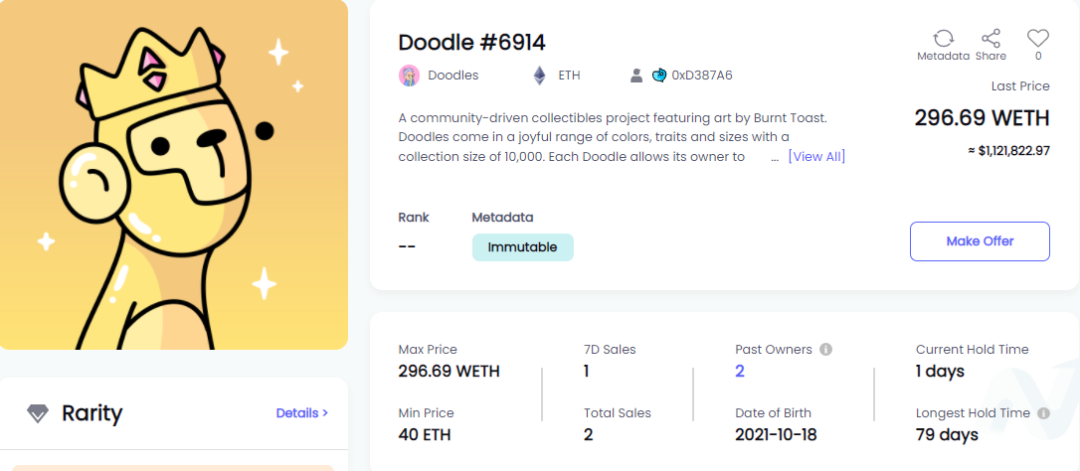Open Past Owners info icon
The height and width of the screenshot is (471, 1080).
point(826,349)
